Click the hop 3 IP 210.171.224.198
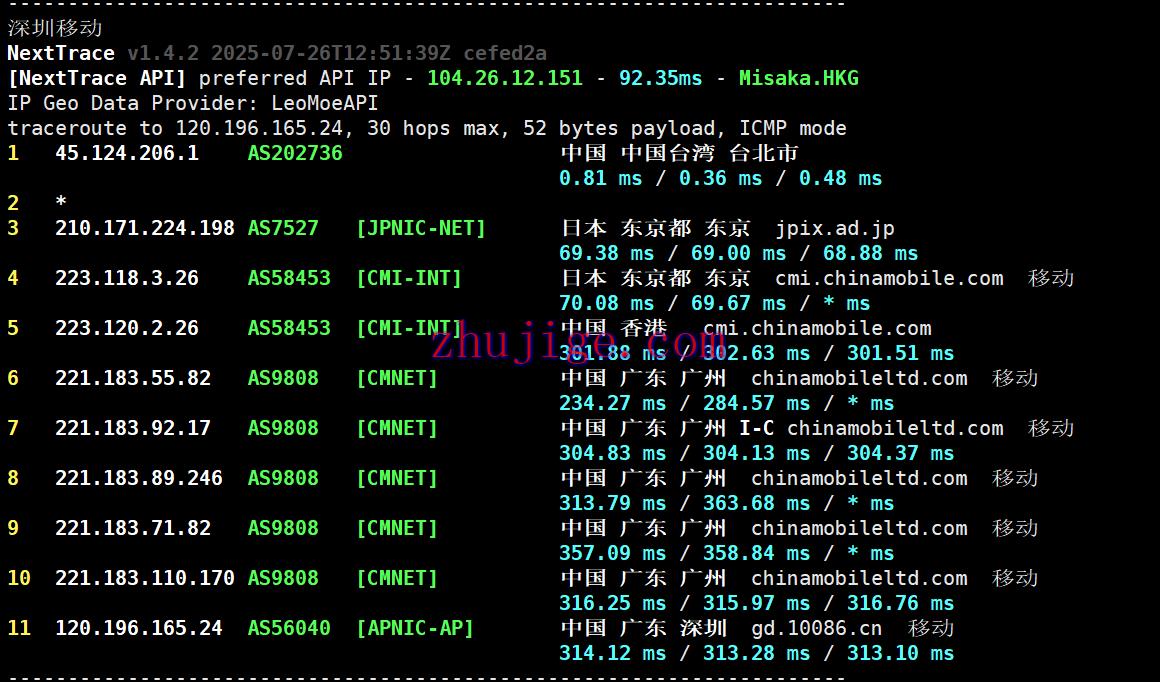Image resolution: width=1160 pixels, height=682 pixels. (x=145, y=228)
